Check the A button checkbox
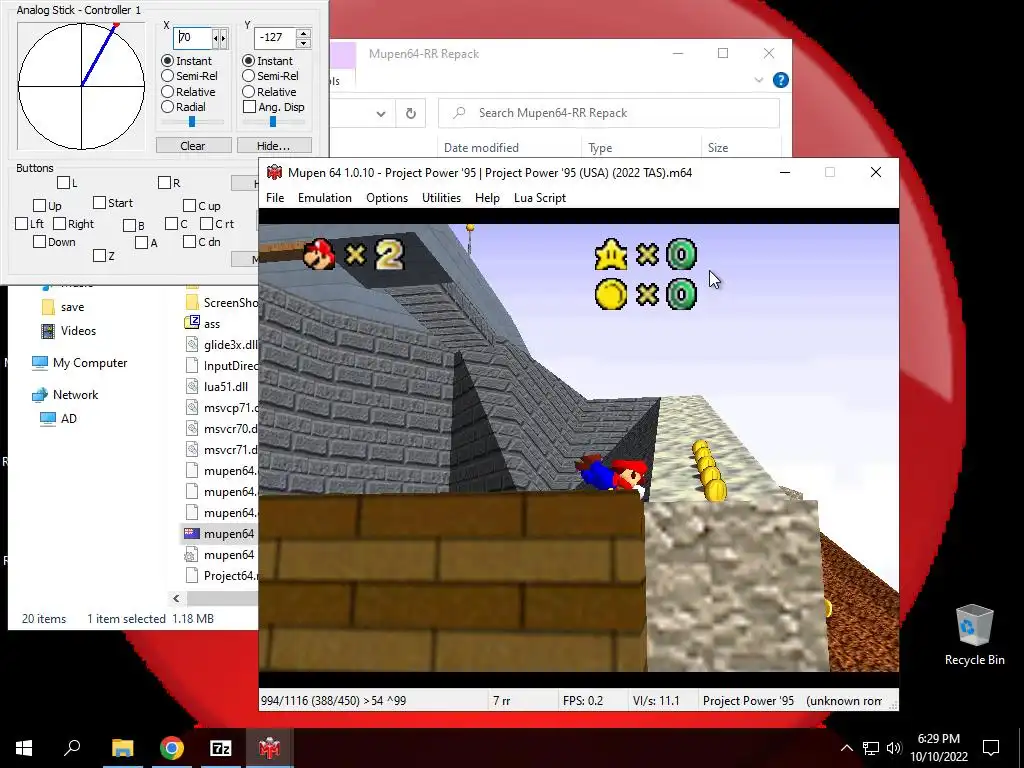The height and width of the screenshot is (768, 1024). pyautogui.click(x=142, y=243)
